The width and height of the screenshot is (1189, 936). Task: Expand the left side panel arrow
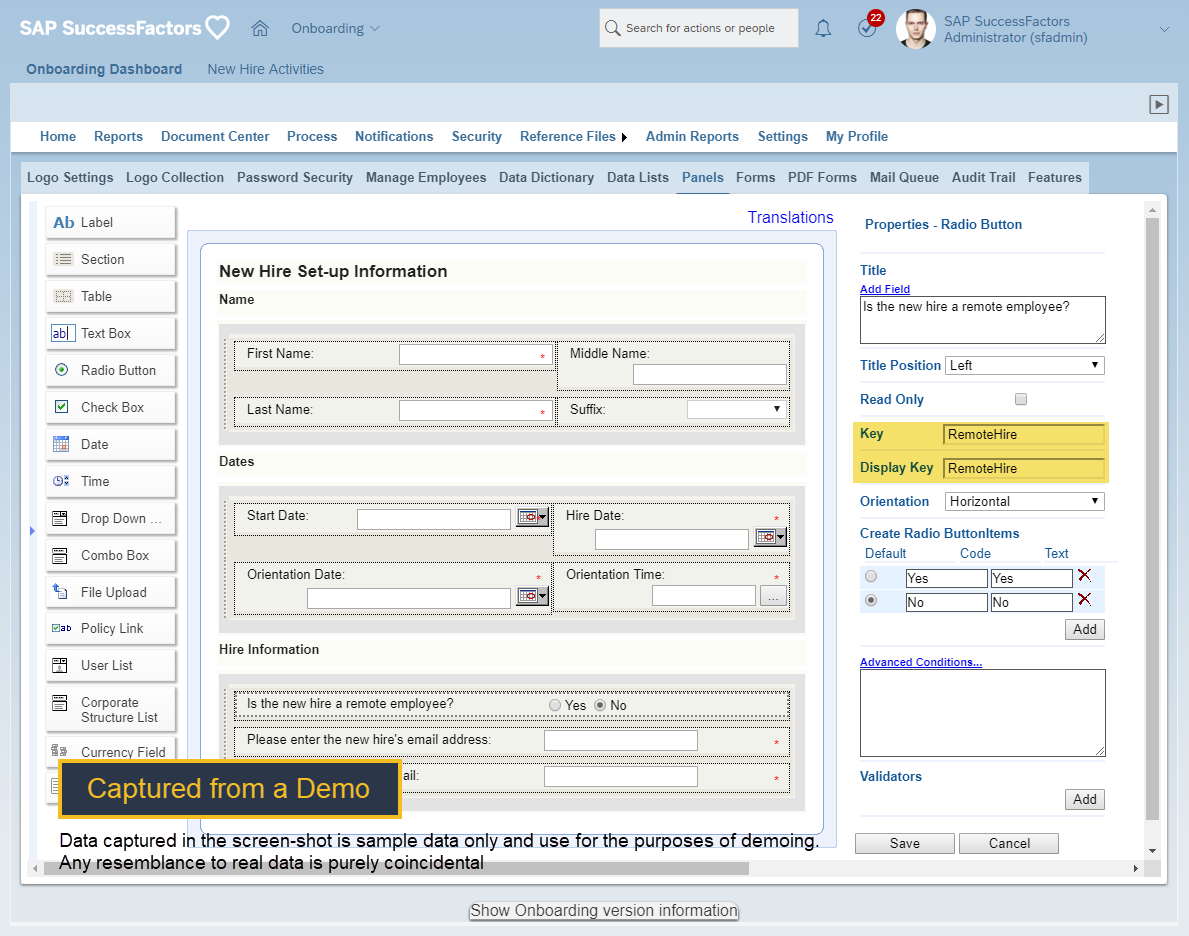pos(32,531)
